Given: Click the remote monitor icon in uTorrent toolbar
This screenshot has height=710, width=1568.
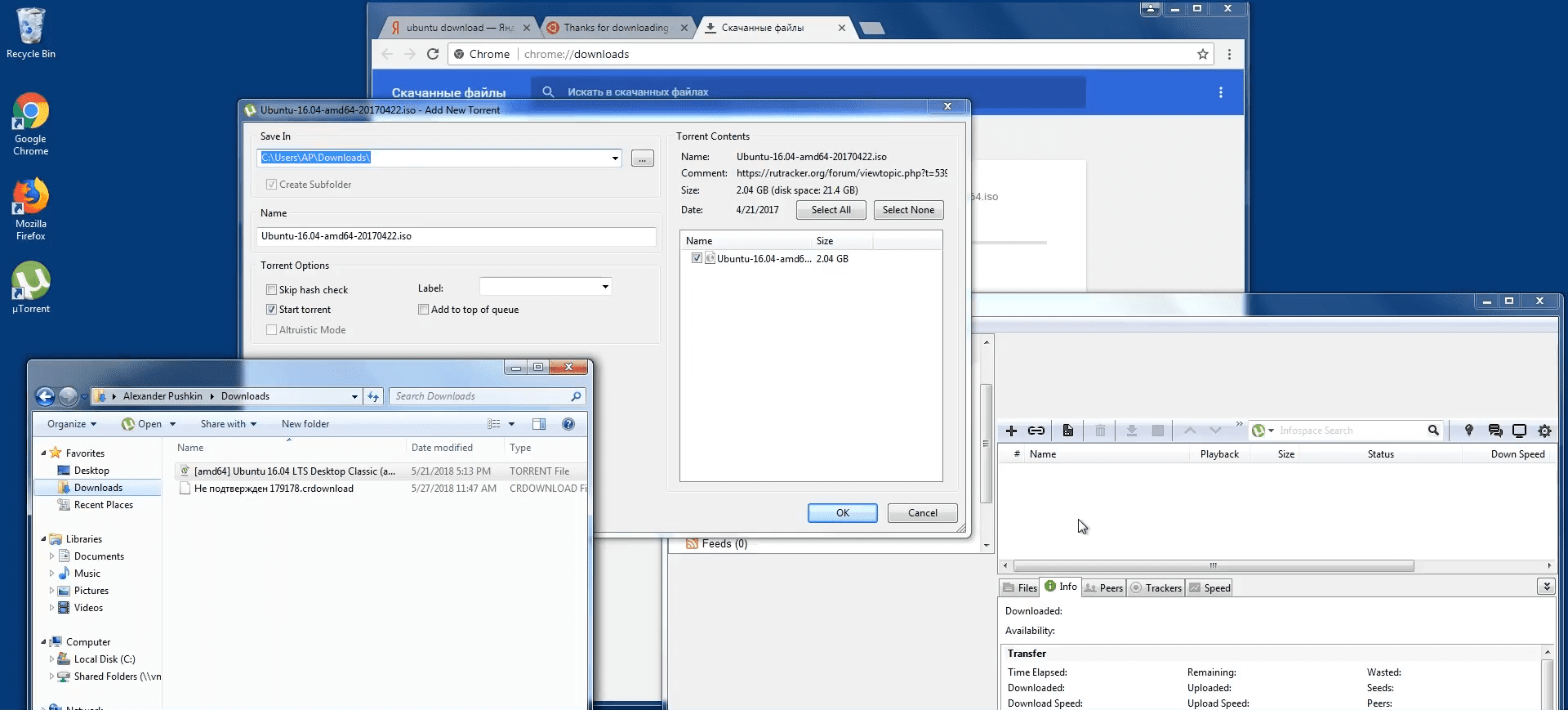Looking at the screenshot, I should (x=1519, y=431).
